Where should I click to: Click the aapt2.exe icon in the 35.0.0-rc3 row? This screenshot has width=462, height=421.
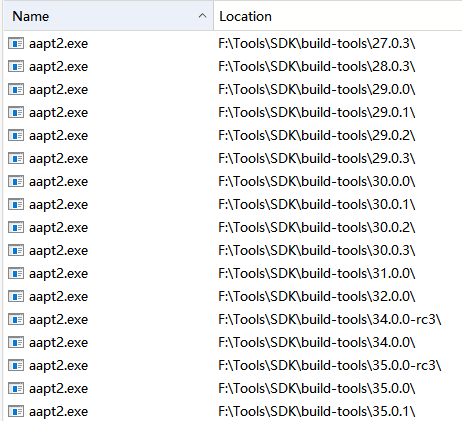[x=16, y=365]
